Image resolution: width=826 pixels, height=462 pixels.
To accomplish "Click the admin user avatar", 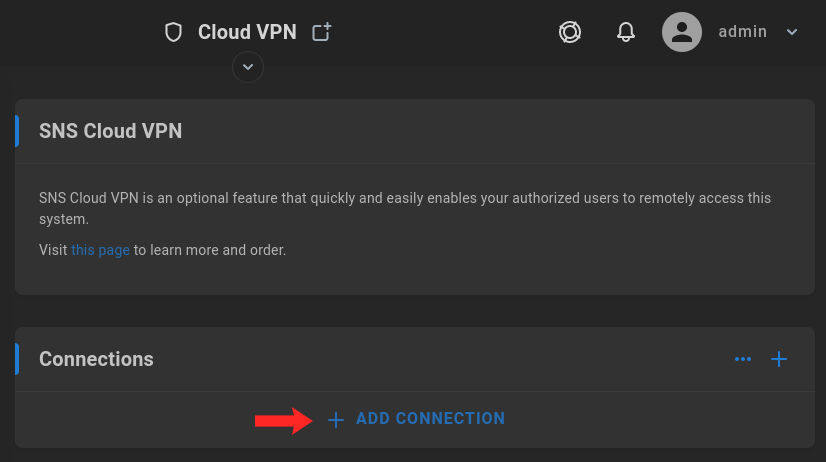I will (x=682, y=32).
